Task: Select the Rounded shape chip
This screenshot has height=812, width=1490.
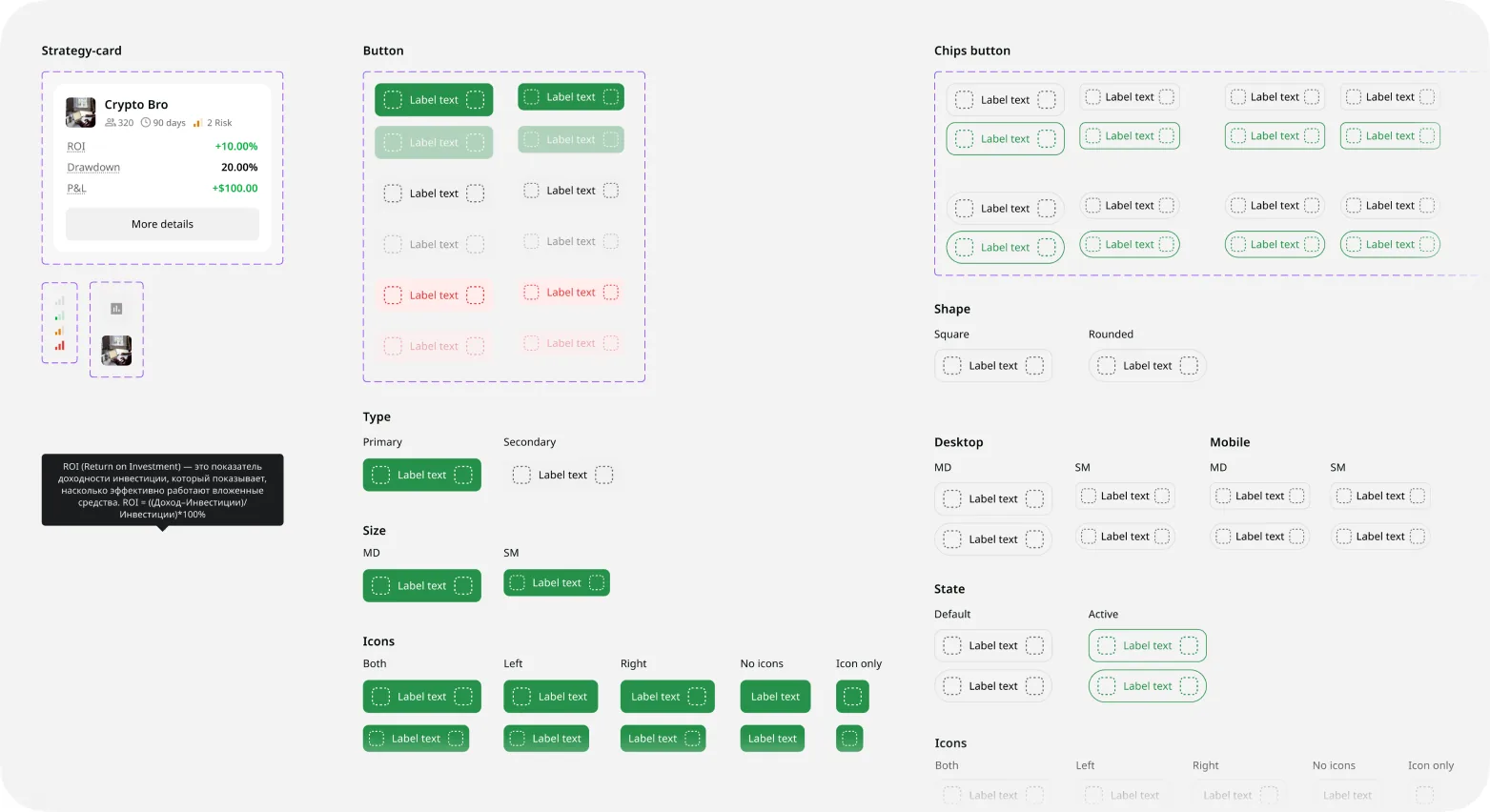Action: (1148, 366)
